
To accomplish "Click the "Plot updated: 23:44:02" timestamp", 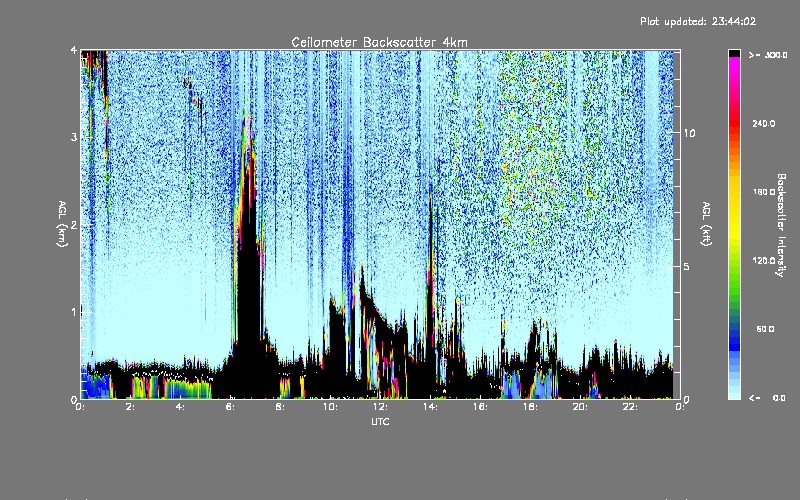I will tap(698, 21).
